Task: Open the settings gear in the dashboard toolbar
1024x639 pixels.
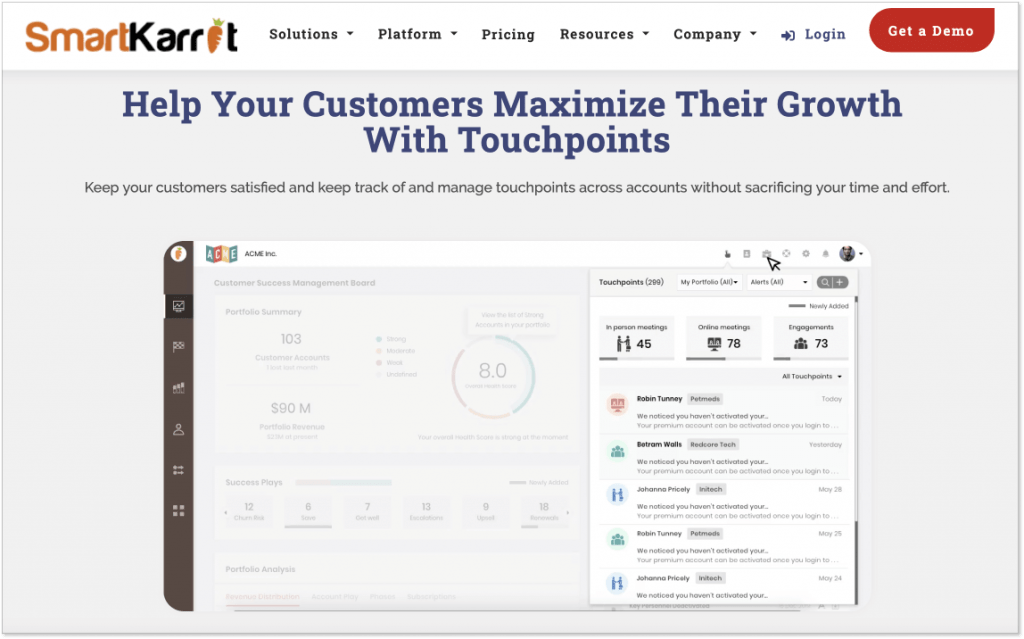Action: tap(806, 253)
